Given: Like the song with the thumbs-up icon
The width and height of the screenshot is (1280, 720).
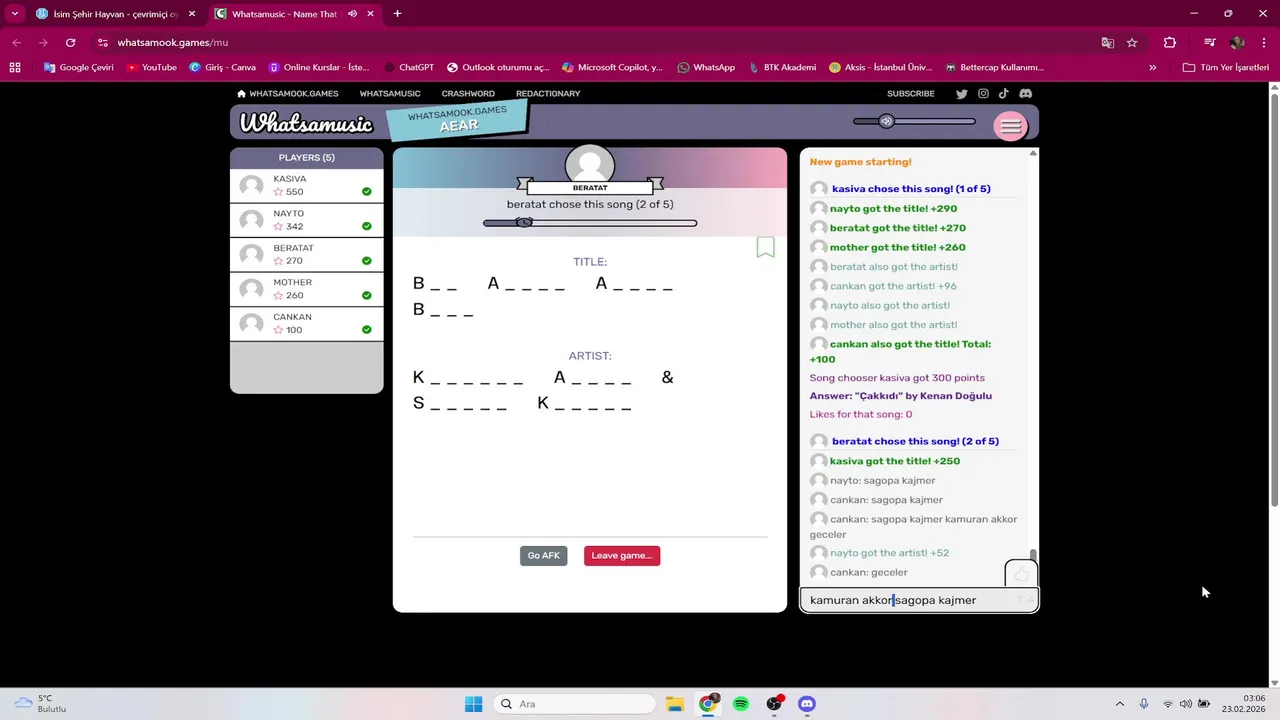Looking at the screenshot, I should tap(1021, 574).
